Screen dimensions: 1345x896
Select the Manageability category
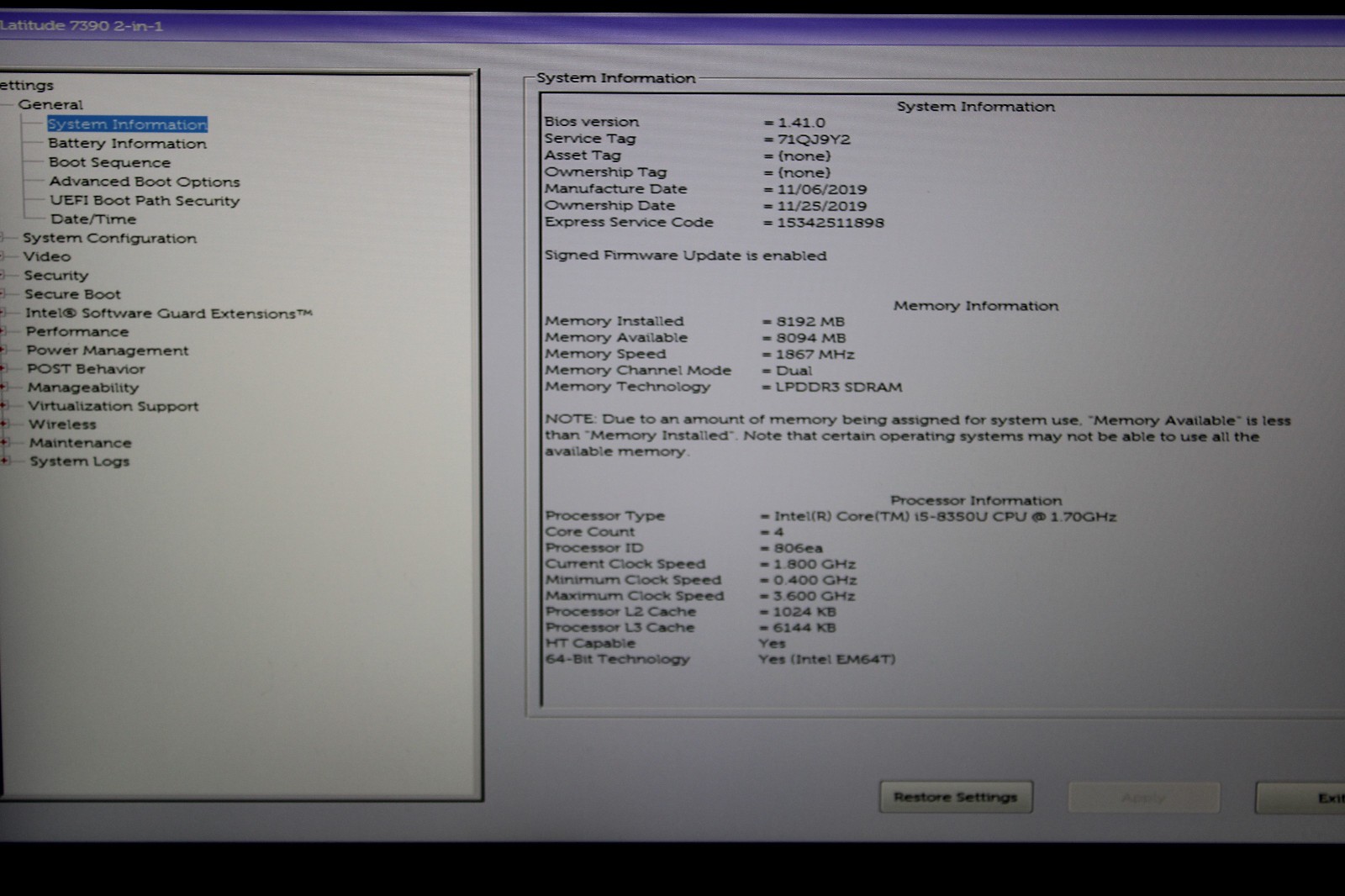pos(83,387)
